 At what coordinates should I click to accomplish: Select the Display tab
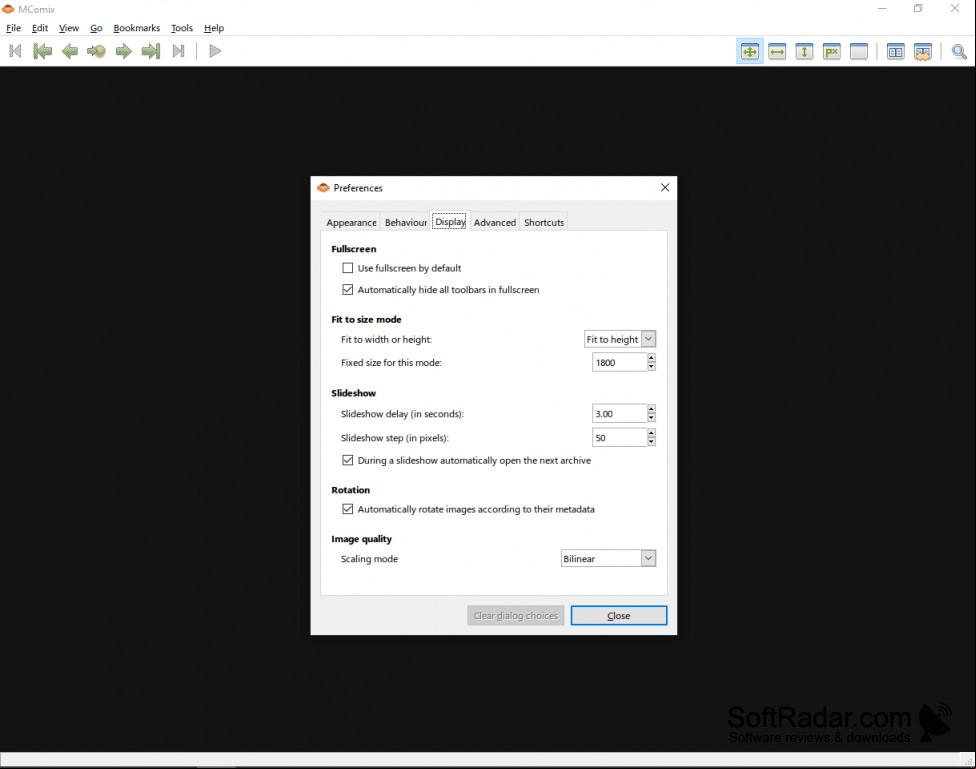pyautogui.click(x=450, y=222)
